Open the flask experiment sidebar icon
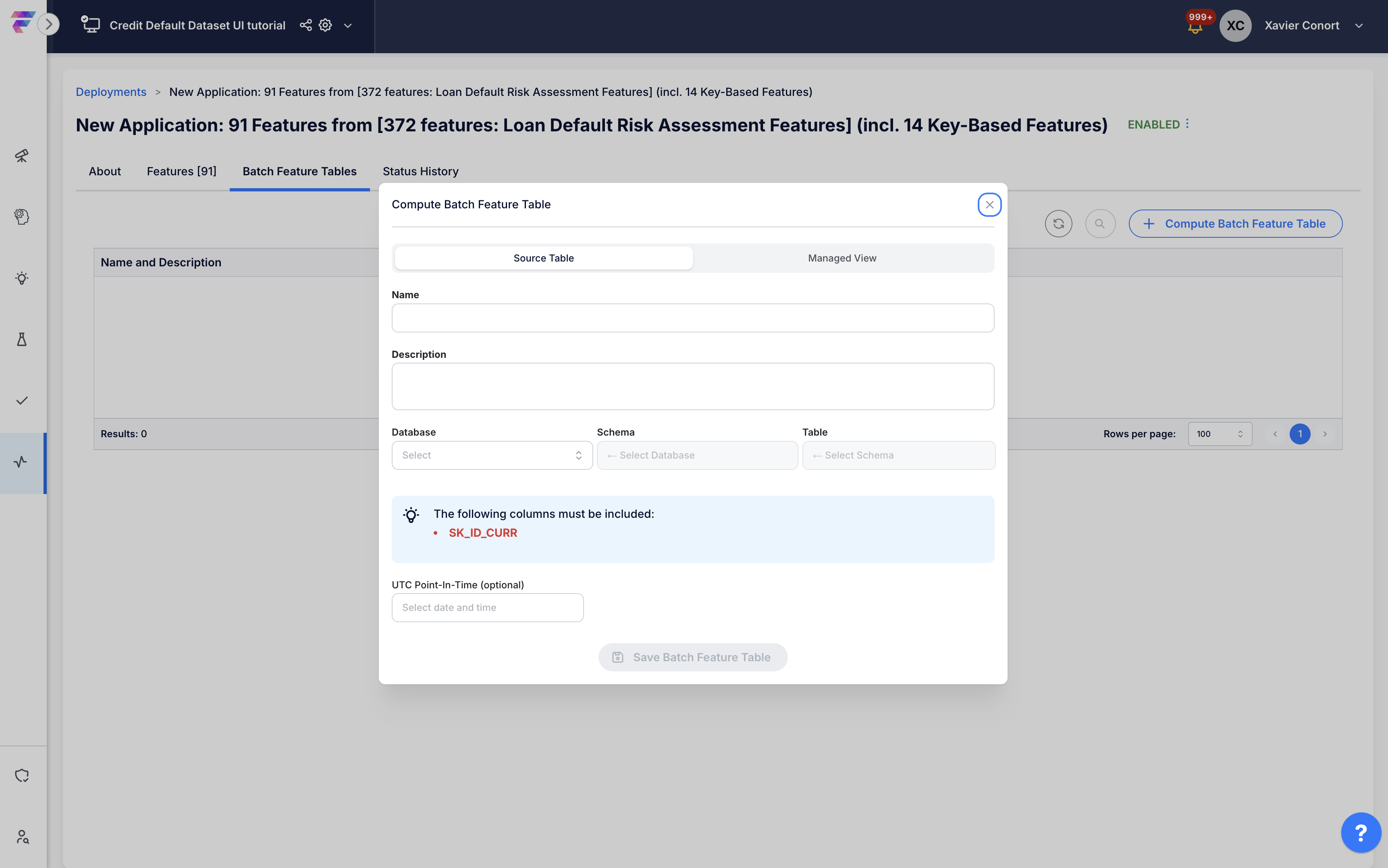The image size is (1388, 868). point(22,339)
